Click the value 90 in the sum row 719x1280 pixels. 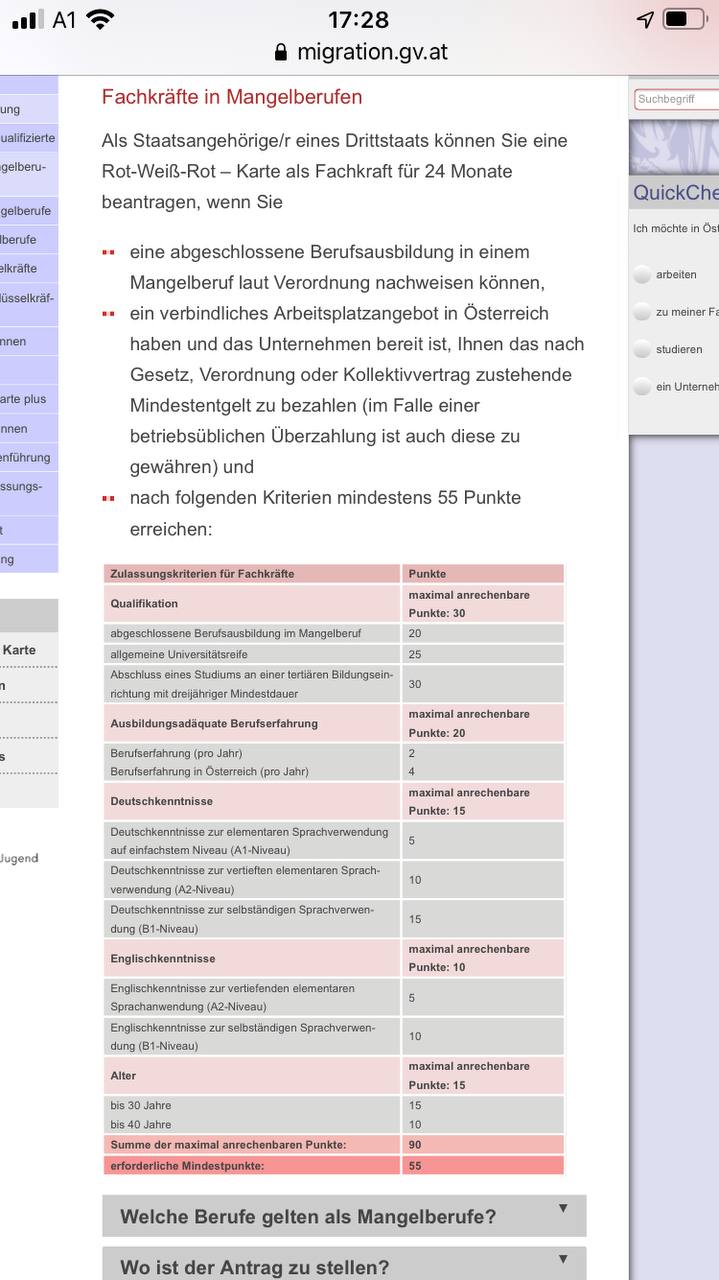(415, 1145)
